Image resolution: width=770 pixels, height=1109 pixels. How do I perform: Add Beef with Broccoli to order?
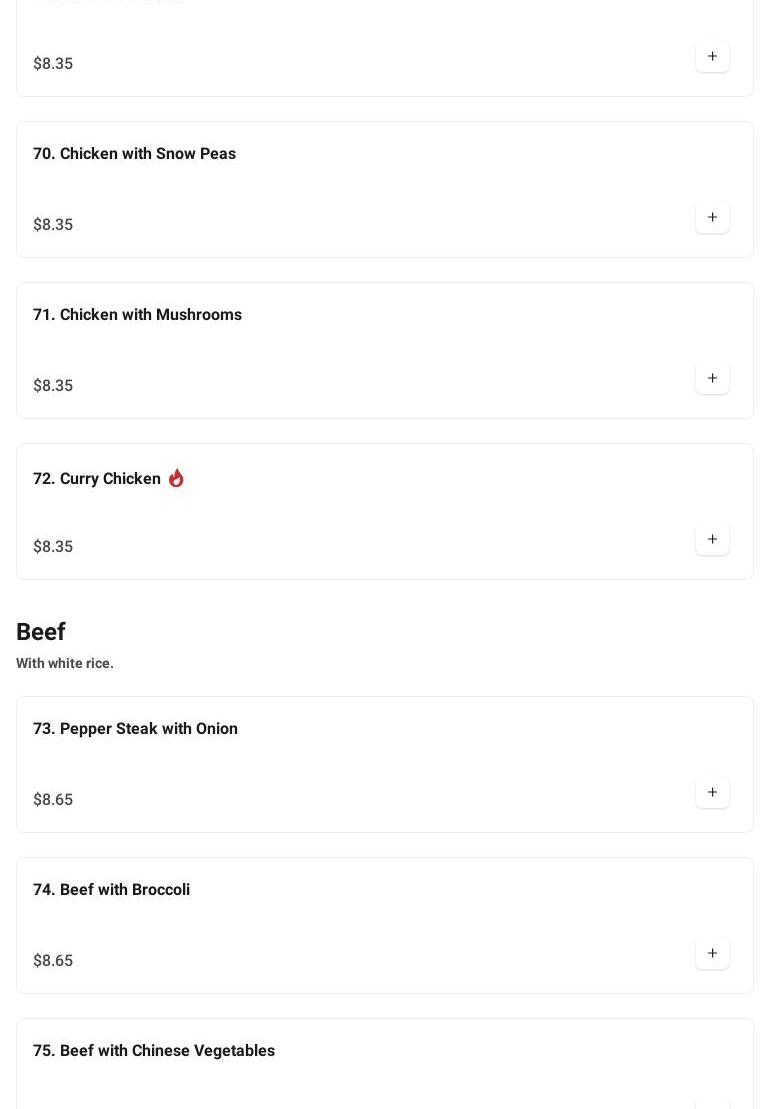(712, 953)
